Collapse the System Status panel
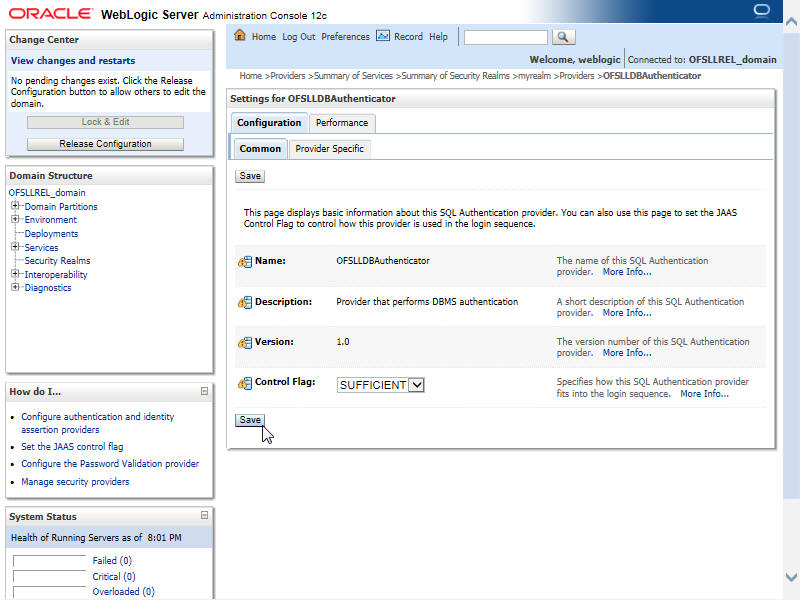The height and width of the screenshot is (600, 800). coord(204,515)
